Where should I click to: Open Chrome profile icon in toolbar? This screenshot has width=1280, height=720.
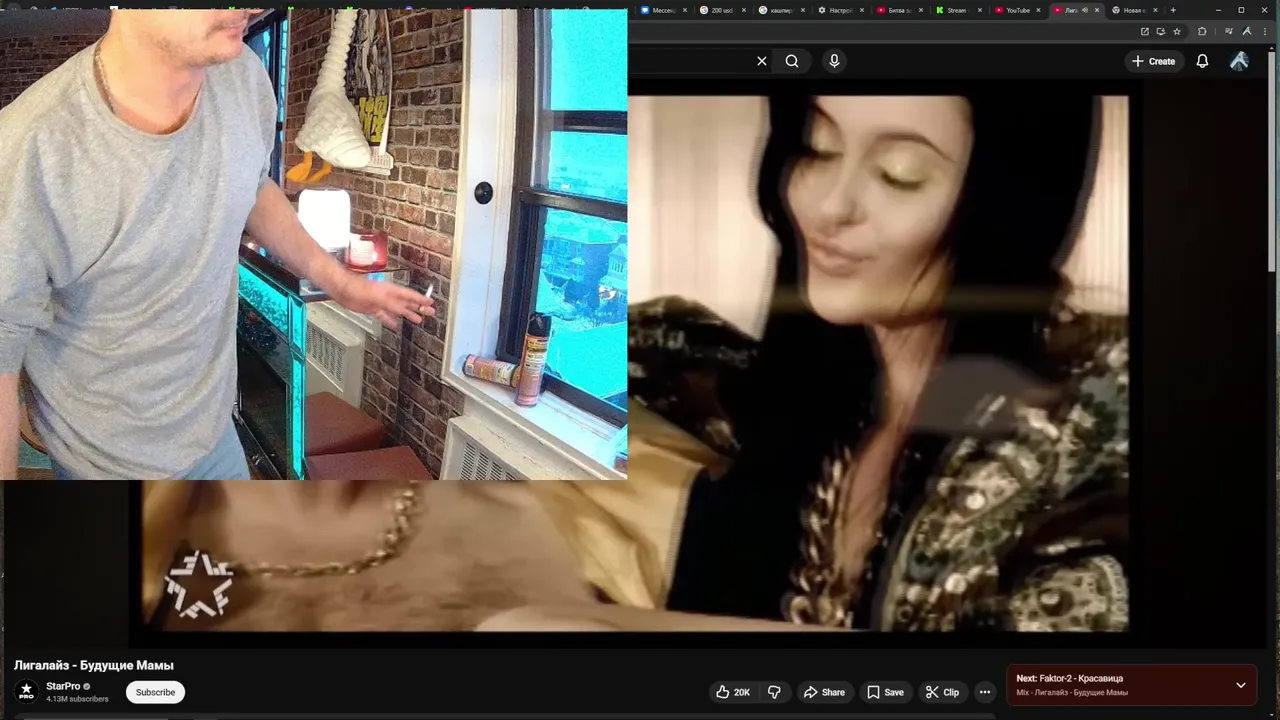[1247, 31]
